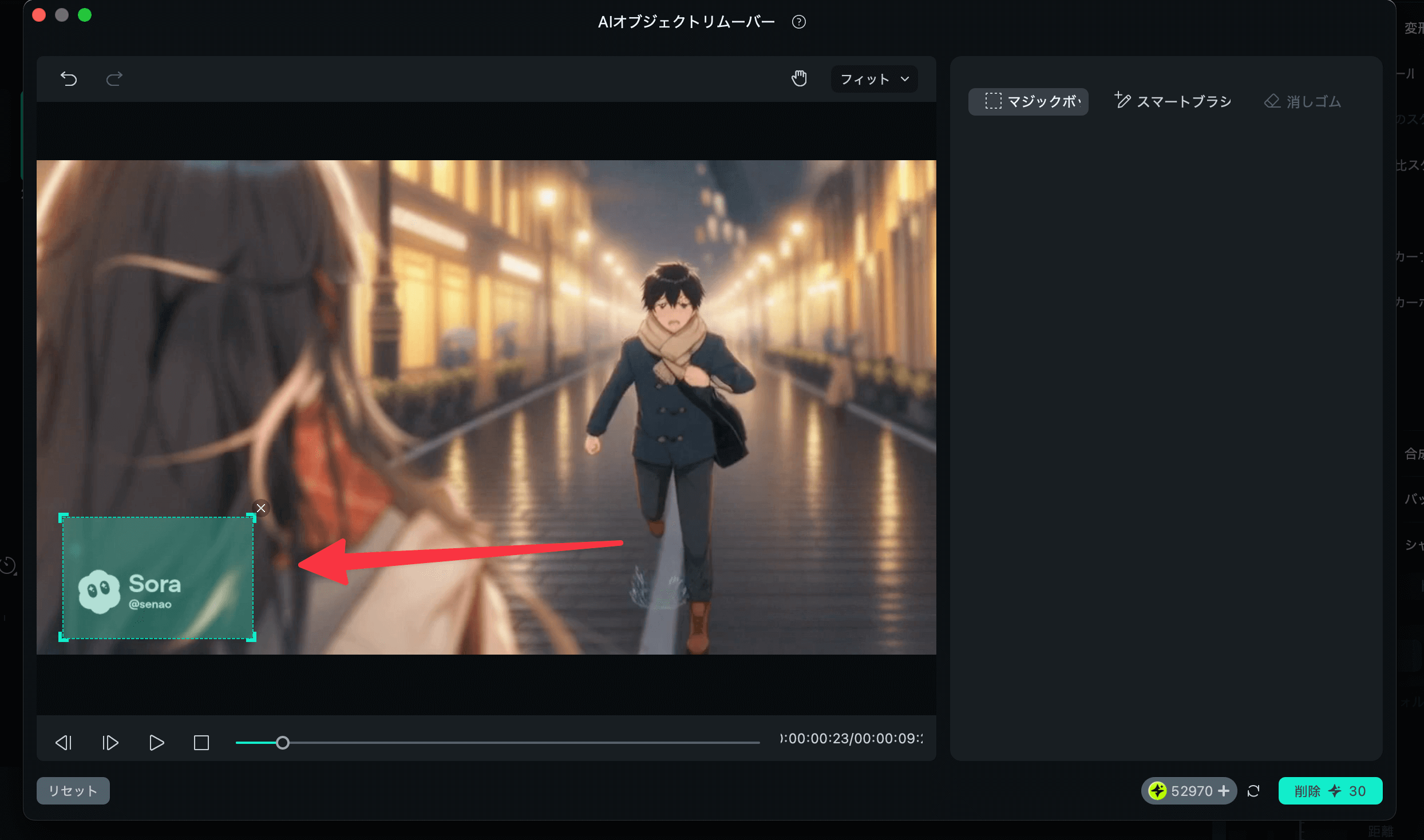Click the playback progress slider handle
This screenshot has width=1424, height=840.
coord(283,743)
